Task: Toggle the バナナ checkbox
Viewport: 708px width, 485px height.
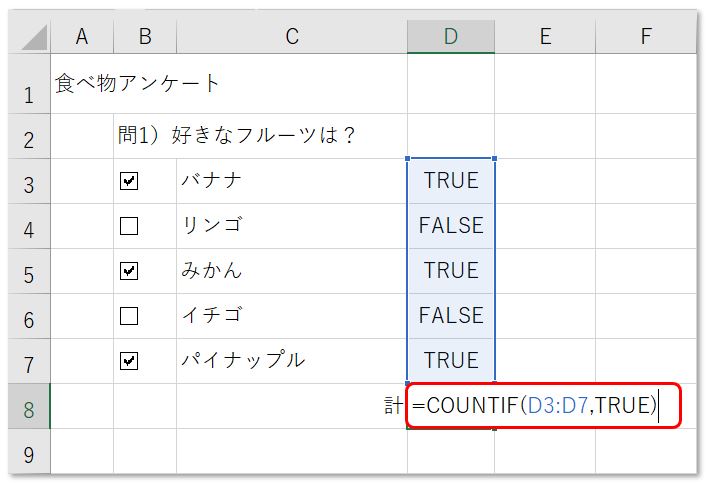Action: pos(128,181)
